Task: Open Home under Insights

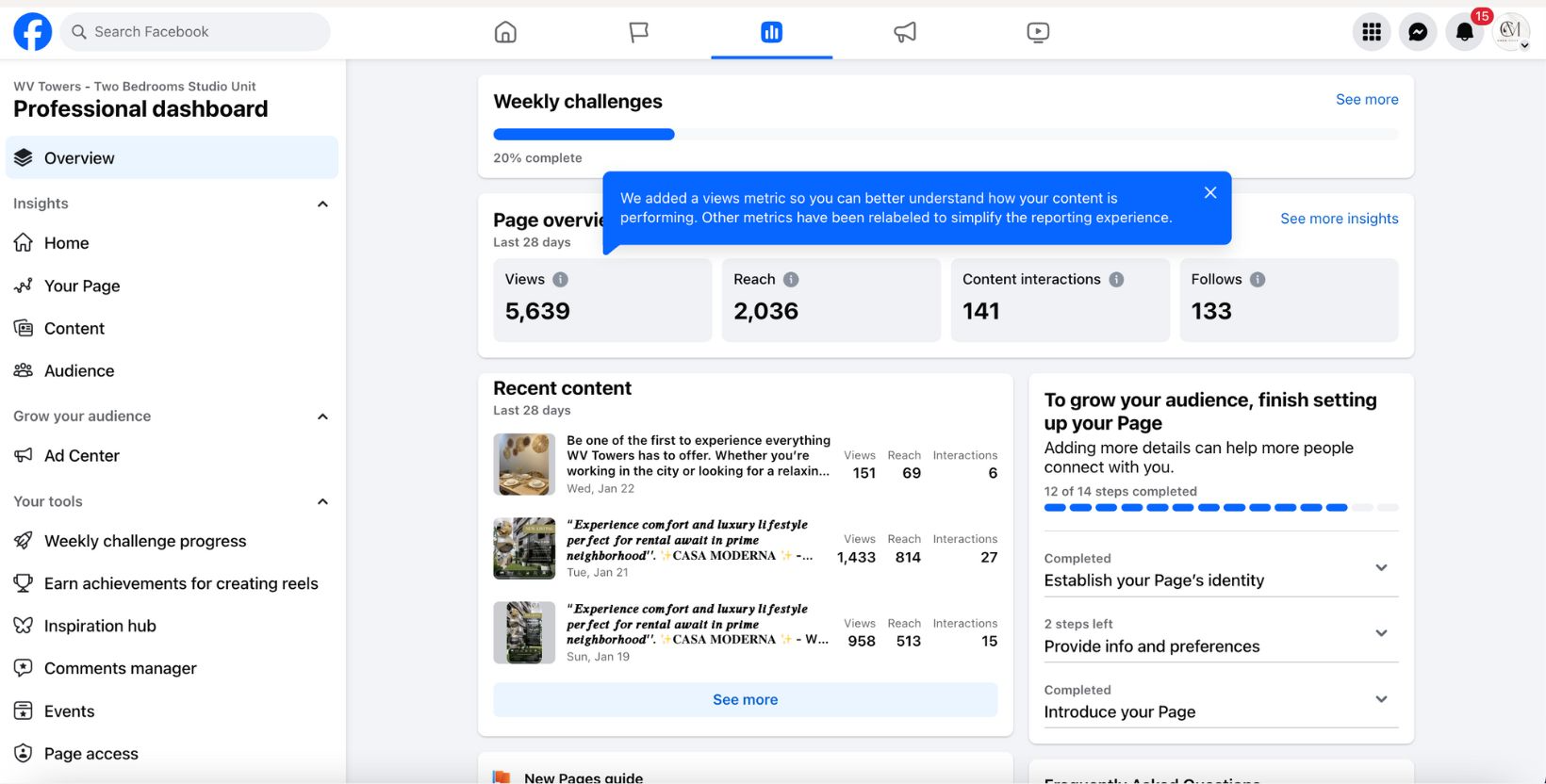Action: coord(172,243)
